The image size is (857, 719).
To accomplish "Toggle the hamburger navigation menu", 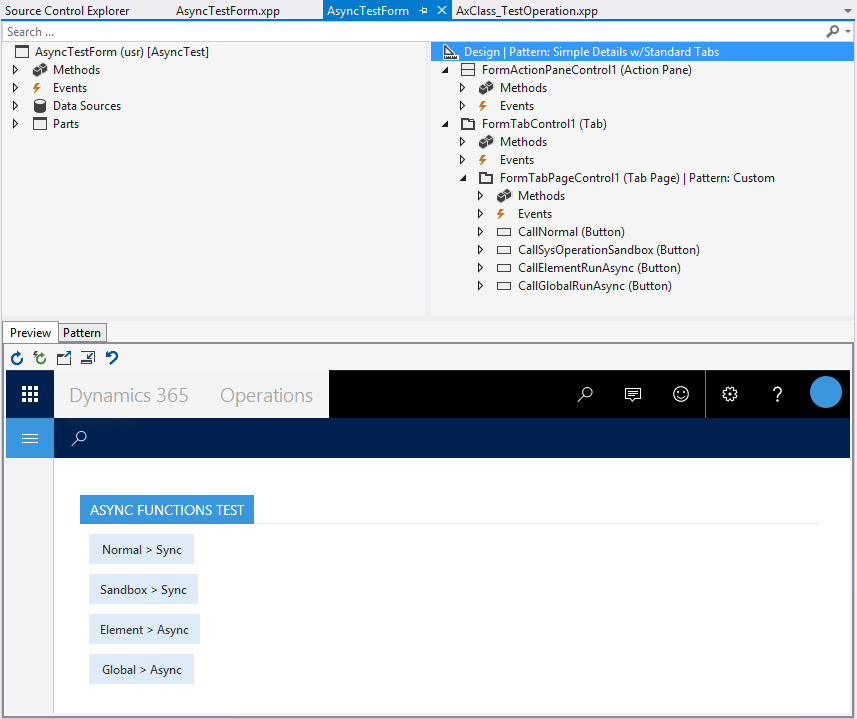I will tap(30, 438).
